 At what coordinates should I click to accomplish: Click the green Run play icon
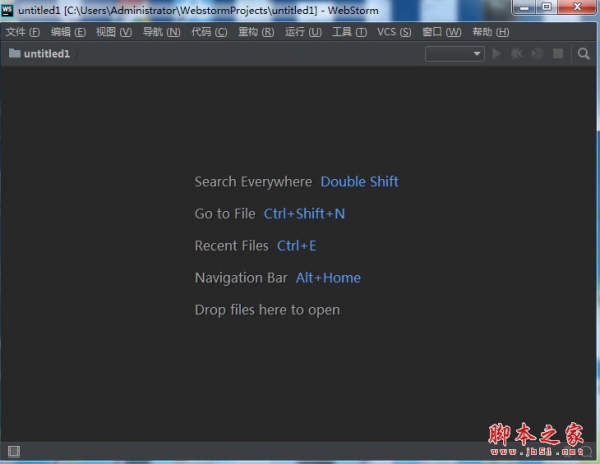496,54
